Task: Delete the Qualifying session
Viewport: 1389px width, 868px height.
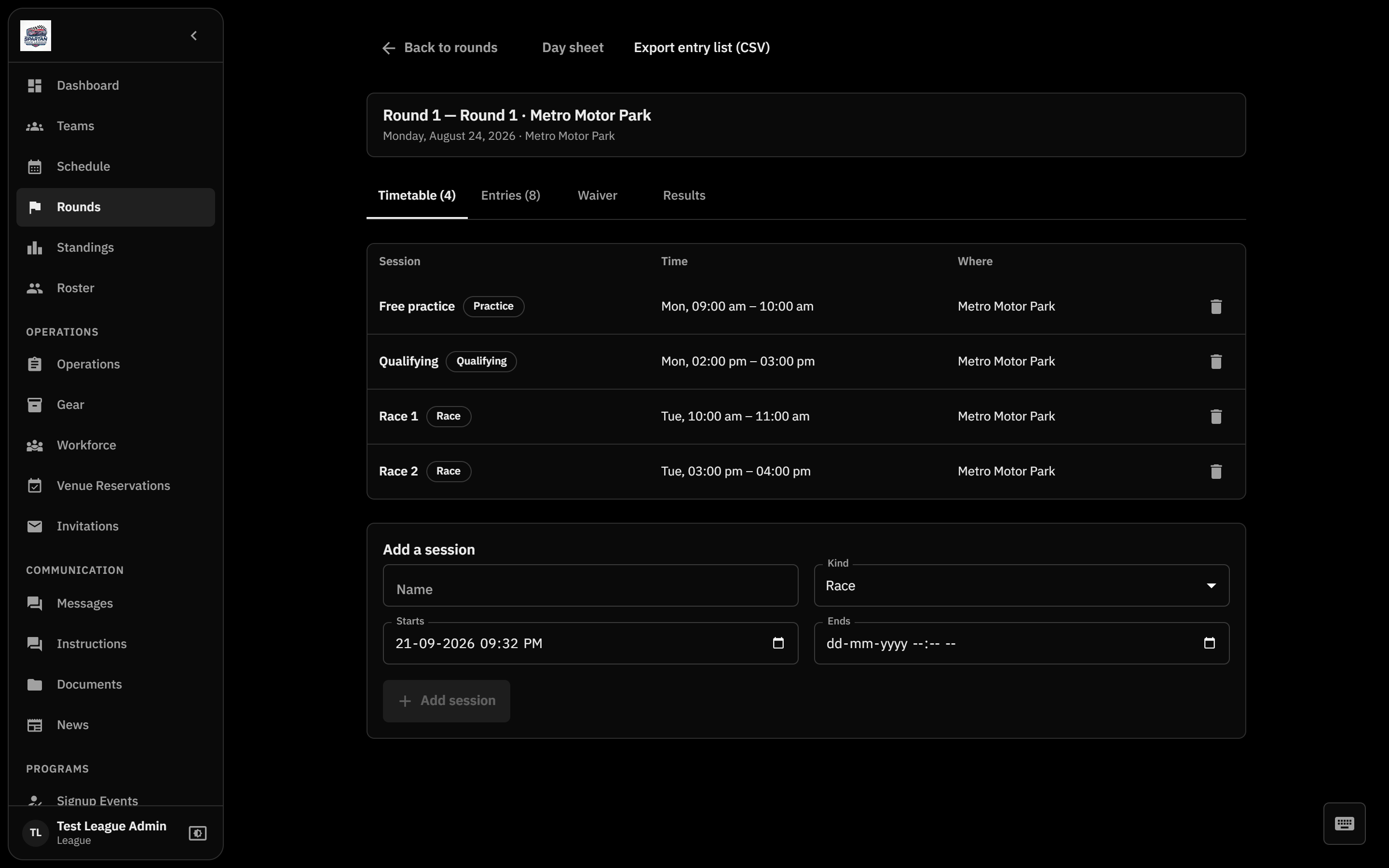Action: (x=1216, y=362)
